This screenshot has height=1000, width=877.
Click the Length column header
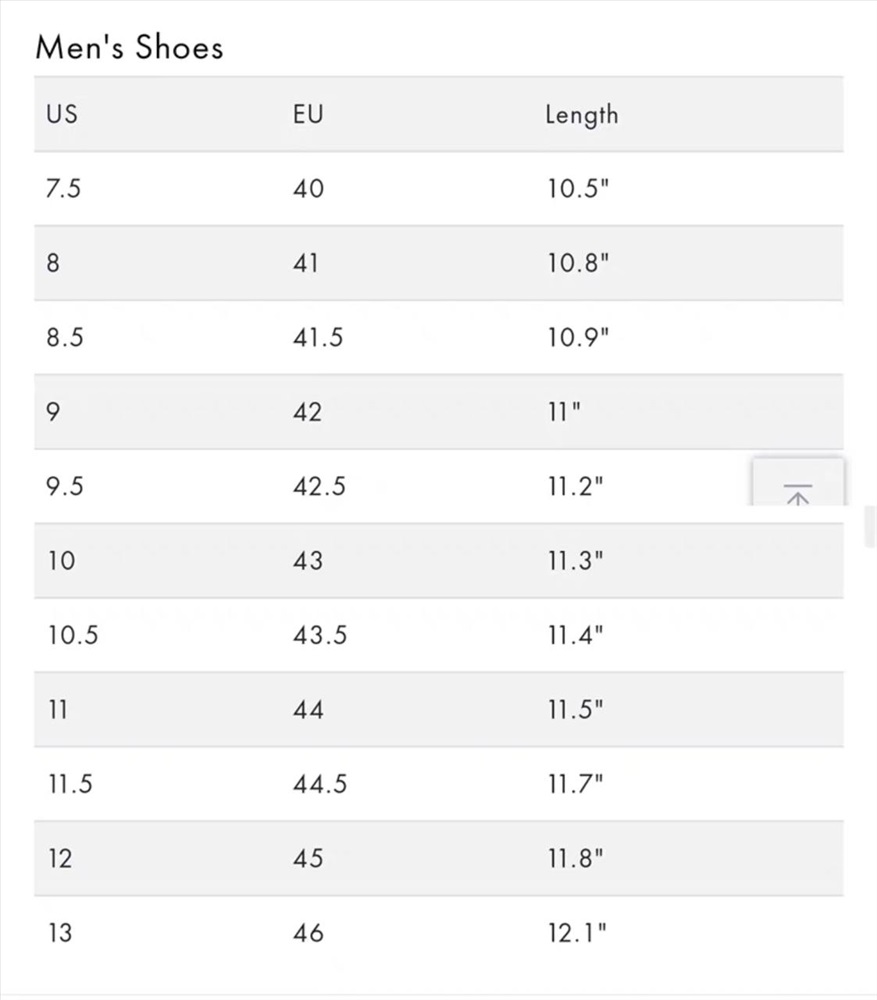click(x=582, y=115)
